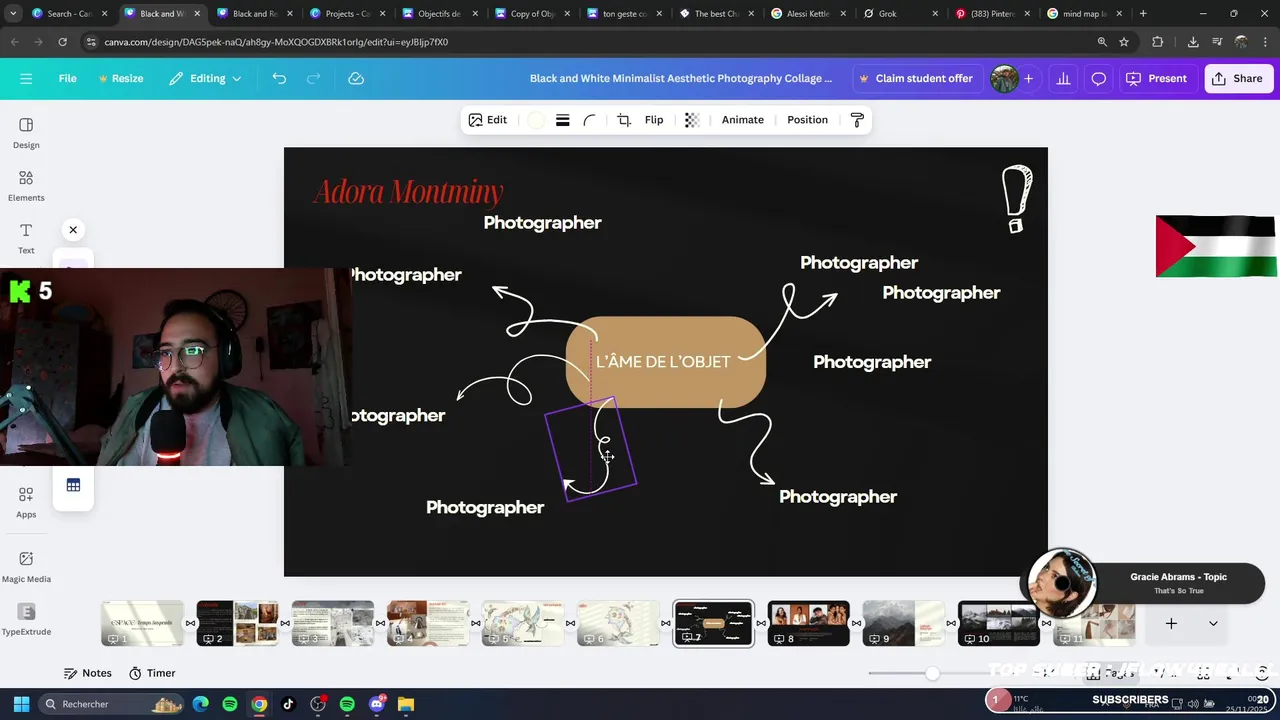This screenshot has width=1280, height=720.
Task: Open Canva analytics bar chart icon
Action: coord(1064,78)
